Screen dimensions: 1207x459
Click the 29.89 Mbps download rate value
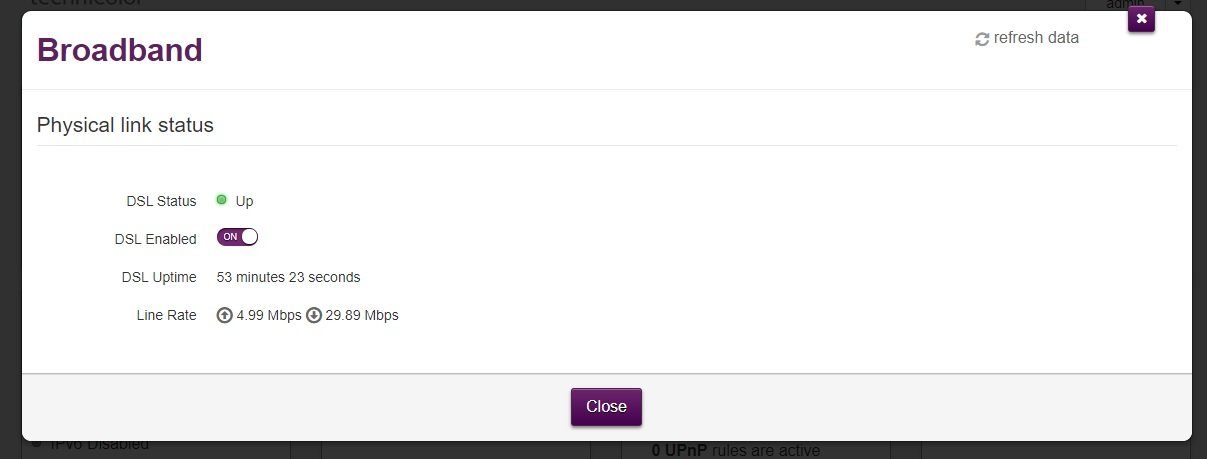click(x=362, y=316)
